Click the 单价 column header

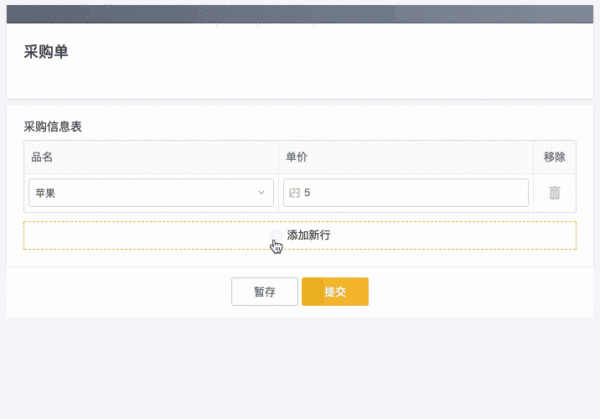click(x=297, y=157)
